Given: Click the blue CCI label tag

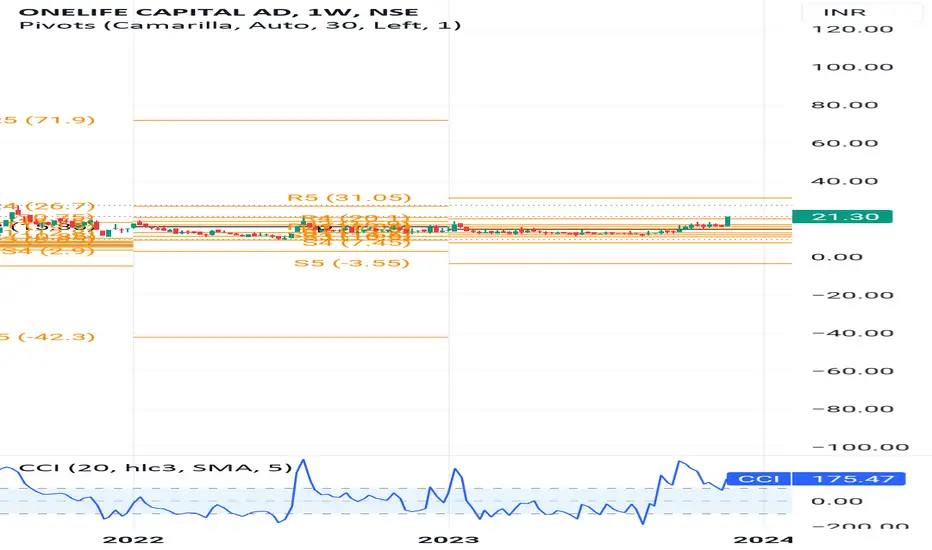Looking at the screenshot, I should pos(758,479).
